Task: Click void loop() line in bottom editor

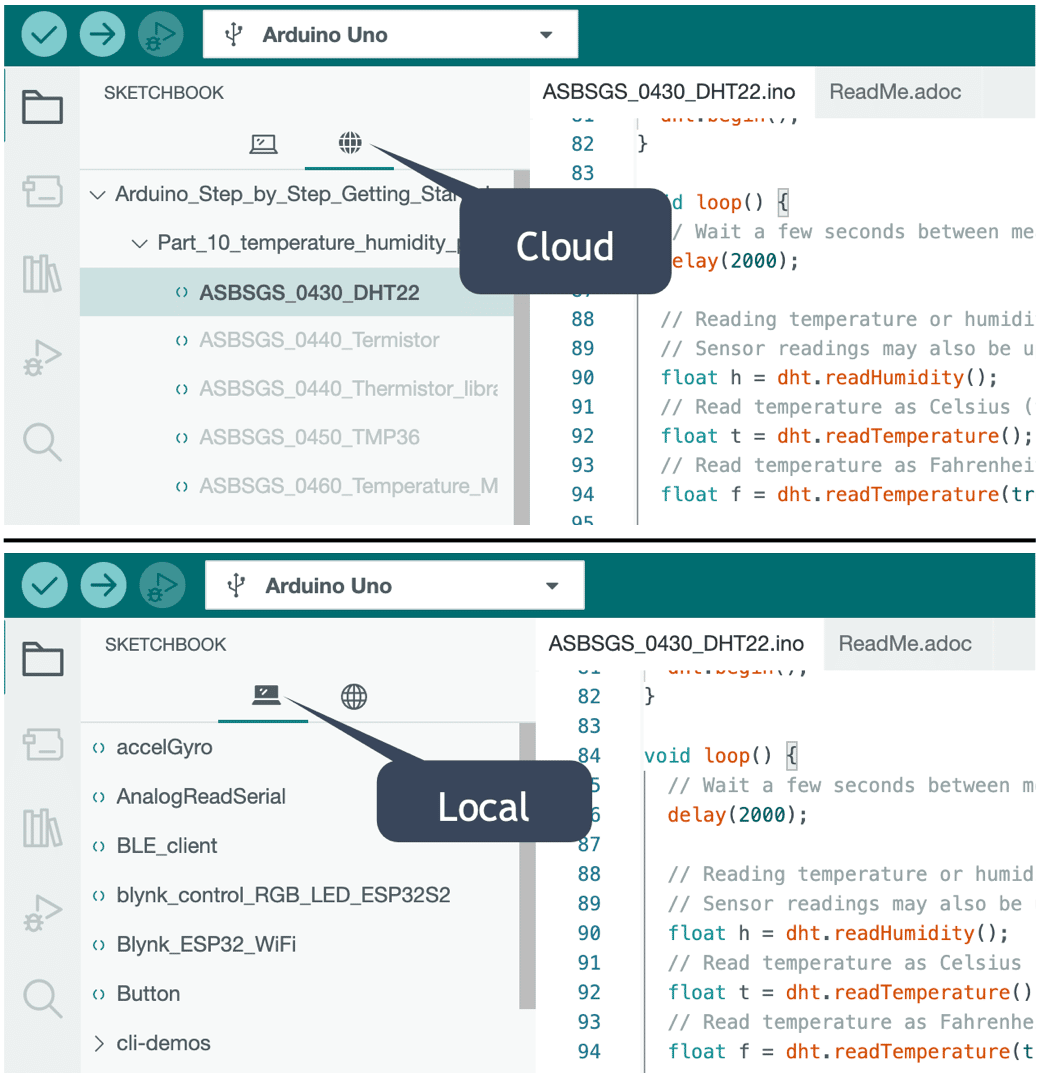Action: [x=721, y=756]
